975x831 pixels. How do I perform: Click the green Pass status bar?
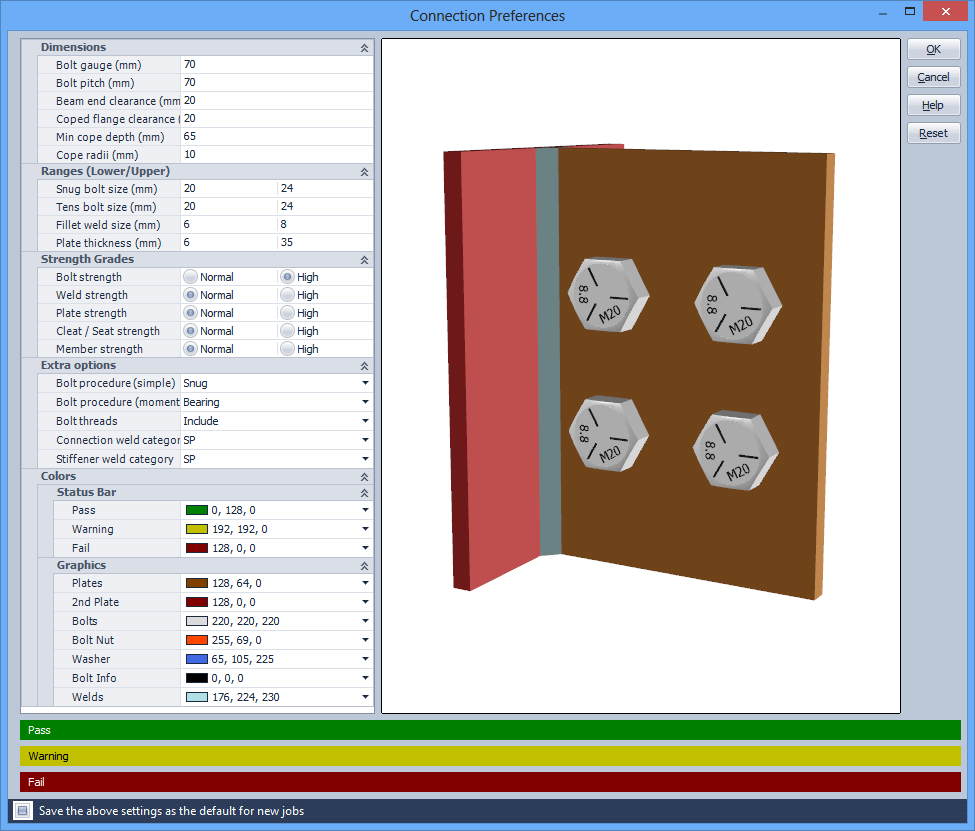coord(490,730)
